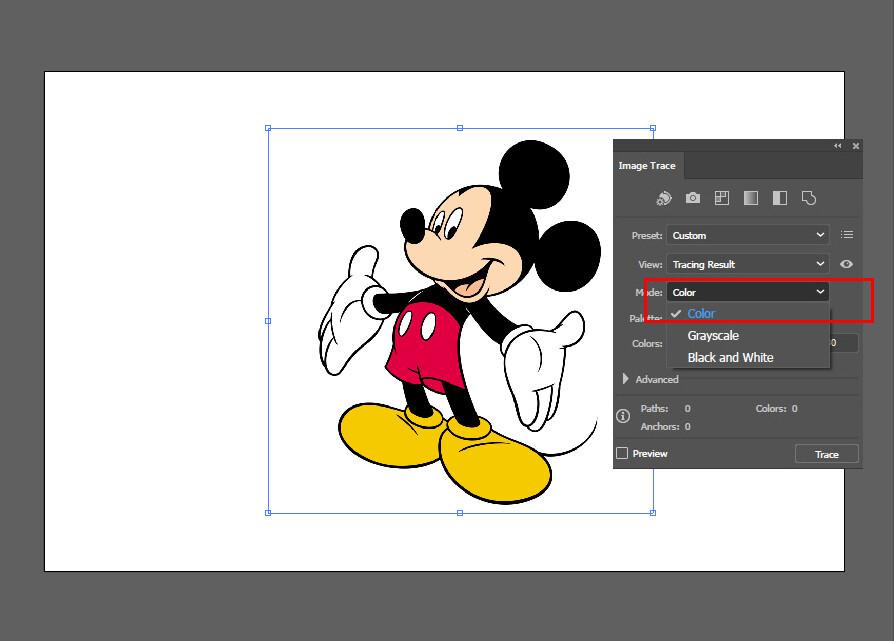This screenshot has height=641, width=894.
Task: Toggle the tracing result visibility eye
Action: 846,263
